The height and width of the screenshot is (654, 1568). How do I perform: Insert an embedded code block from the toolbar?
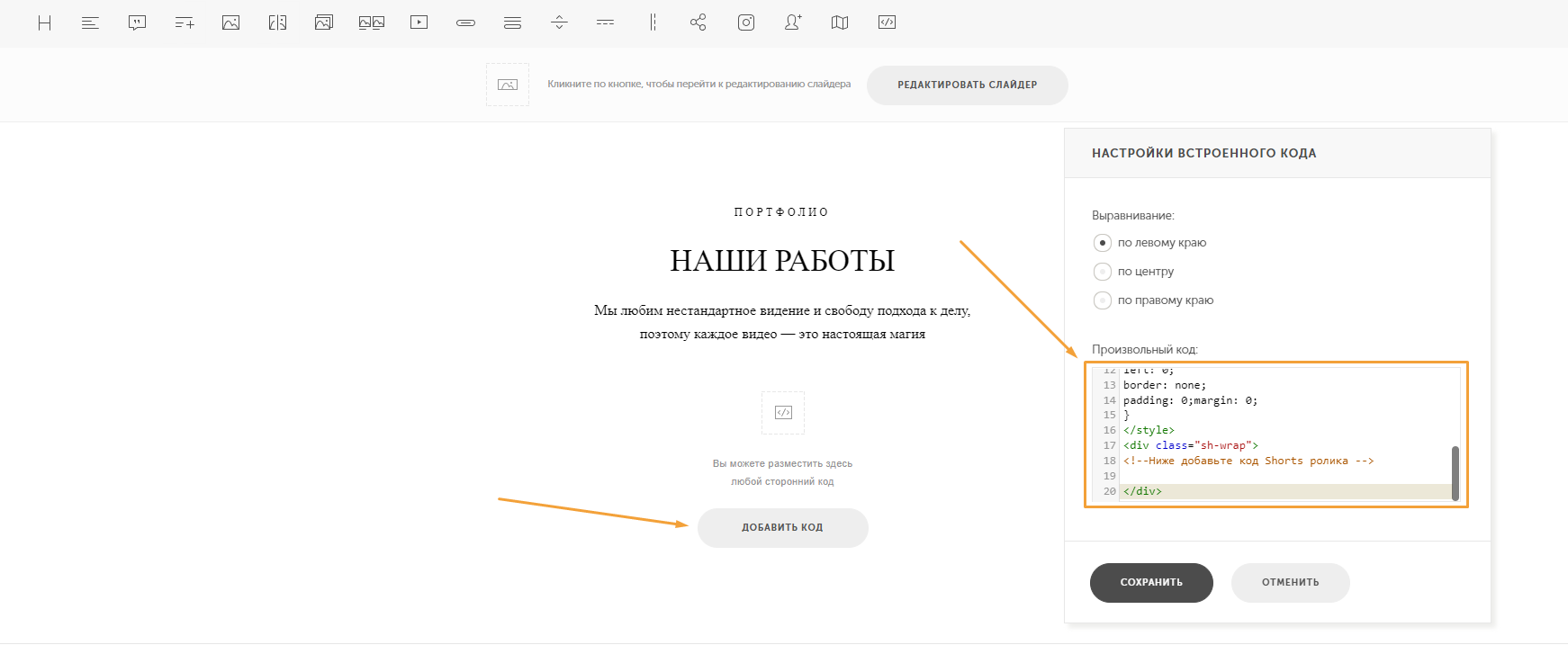click(887, 22)
